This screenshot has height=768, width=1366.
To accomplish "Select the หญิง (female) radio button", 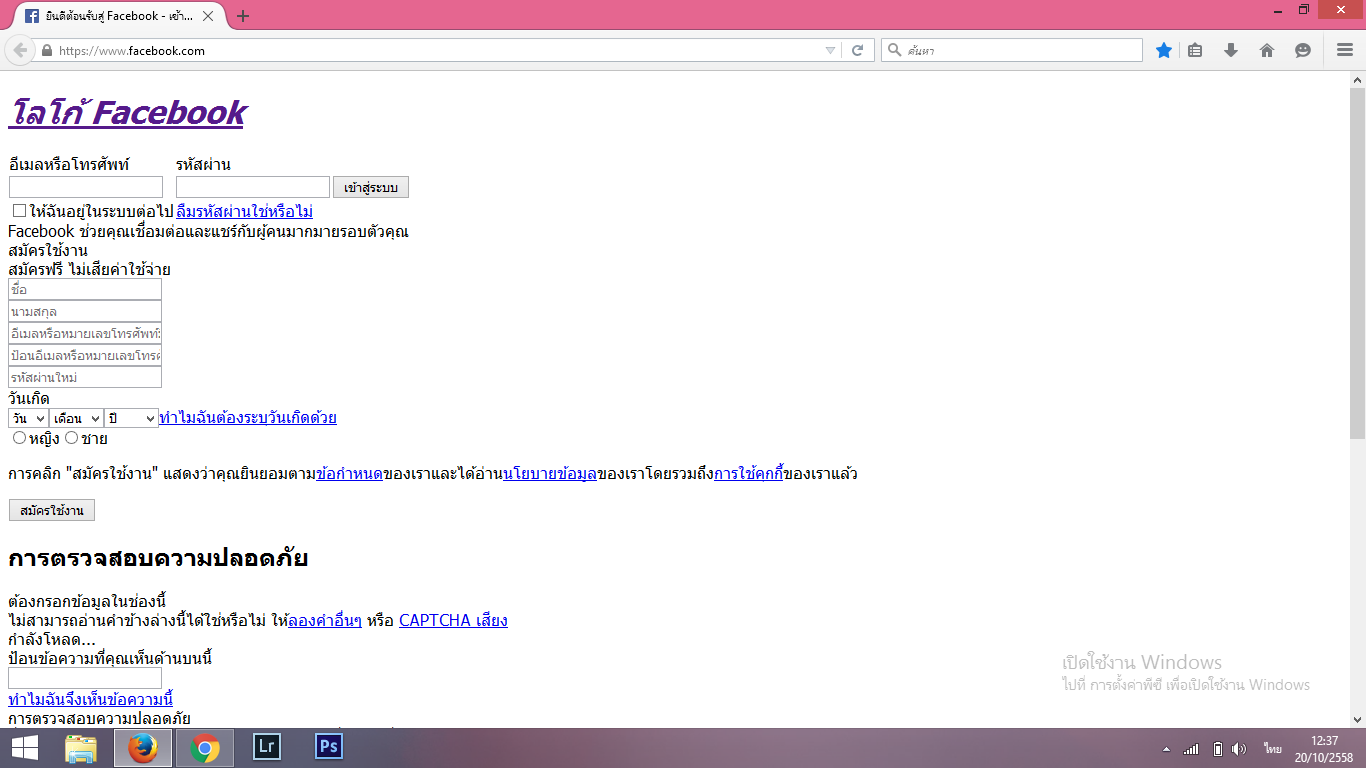I will pos(19,438).
